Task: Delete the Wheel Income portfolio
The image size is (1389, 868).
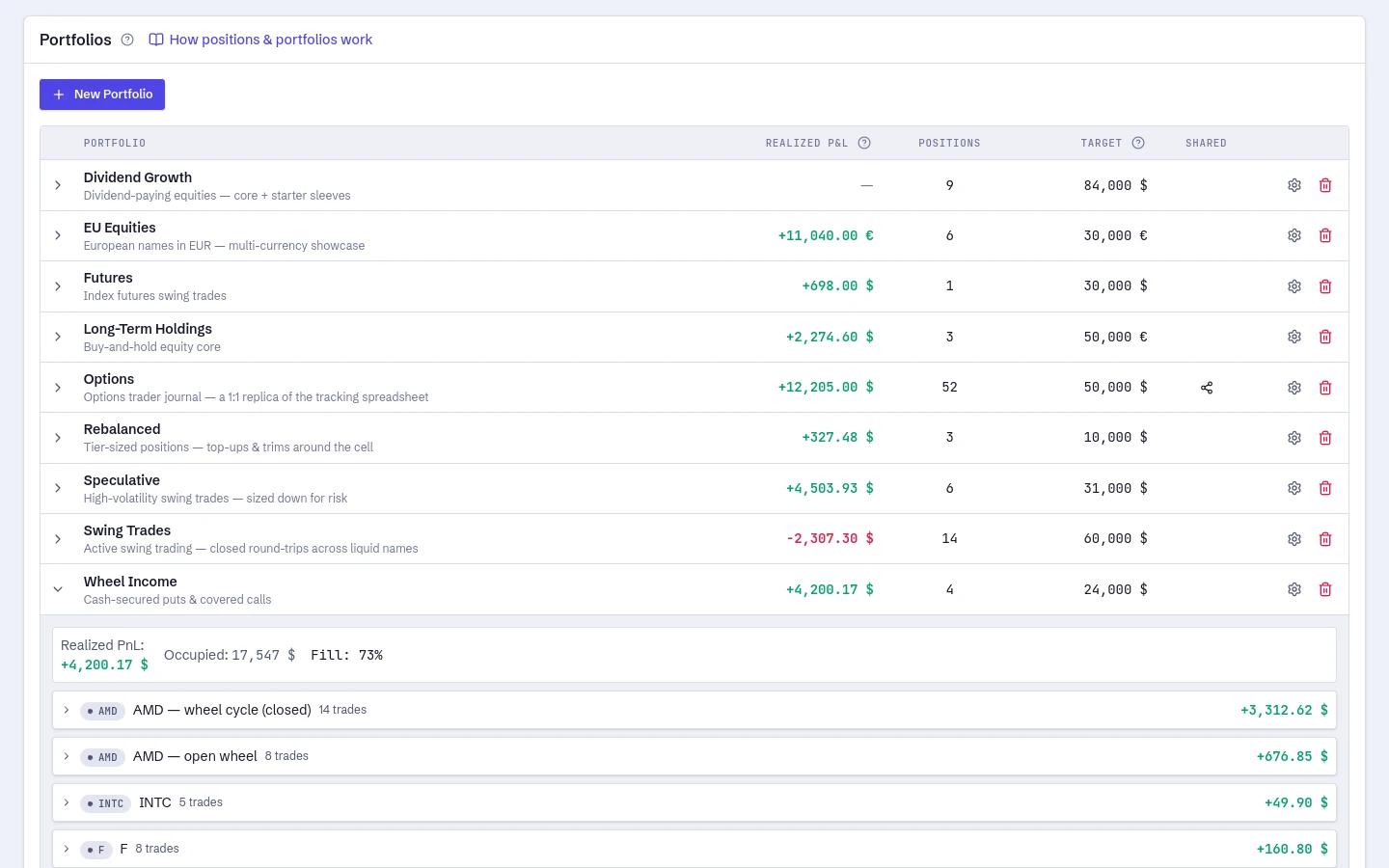Action: pyautogui.click(x=1325, y=589)
